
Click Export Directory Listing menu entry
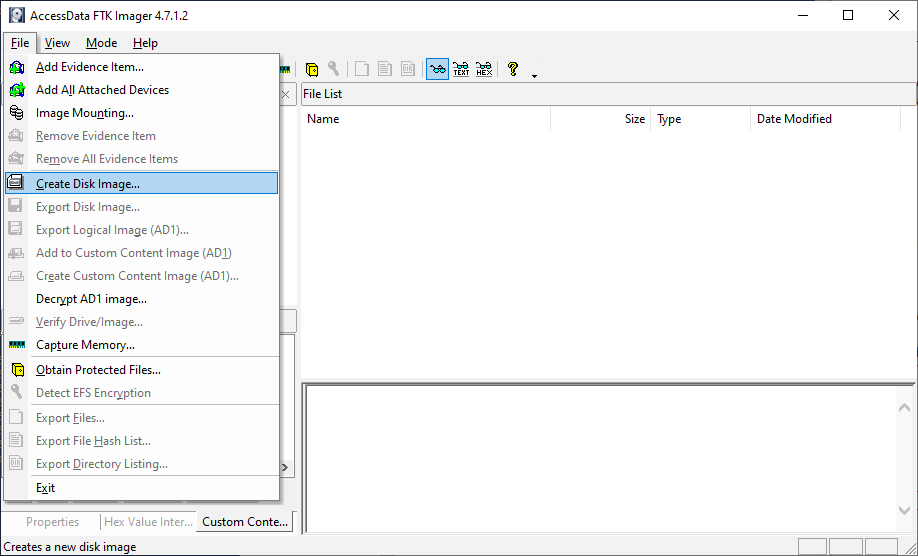coord(141,464)
